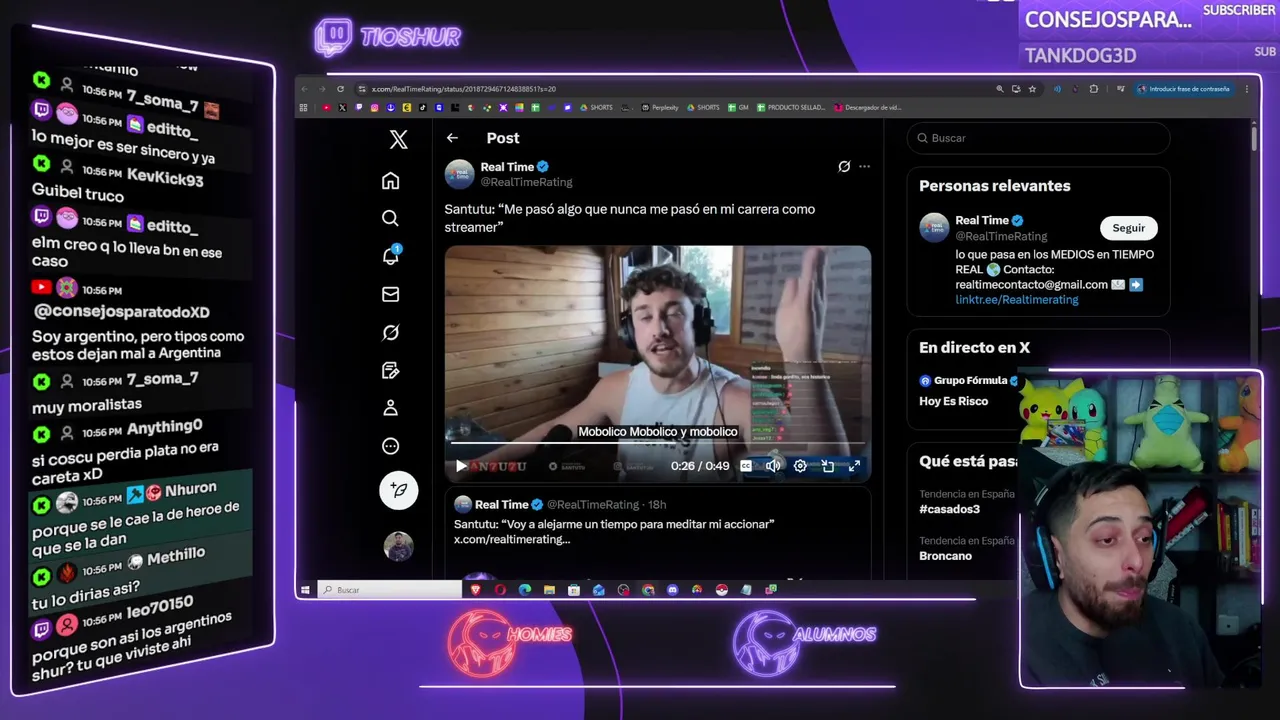Open Microsoft Edge from taskbar
The image size is (1280, 720).
pyautogui.click(x=525, y=590)
